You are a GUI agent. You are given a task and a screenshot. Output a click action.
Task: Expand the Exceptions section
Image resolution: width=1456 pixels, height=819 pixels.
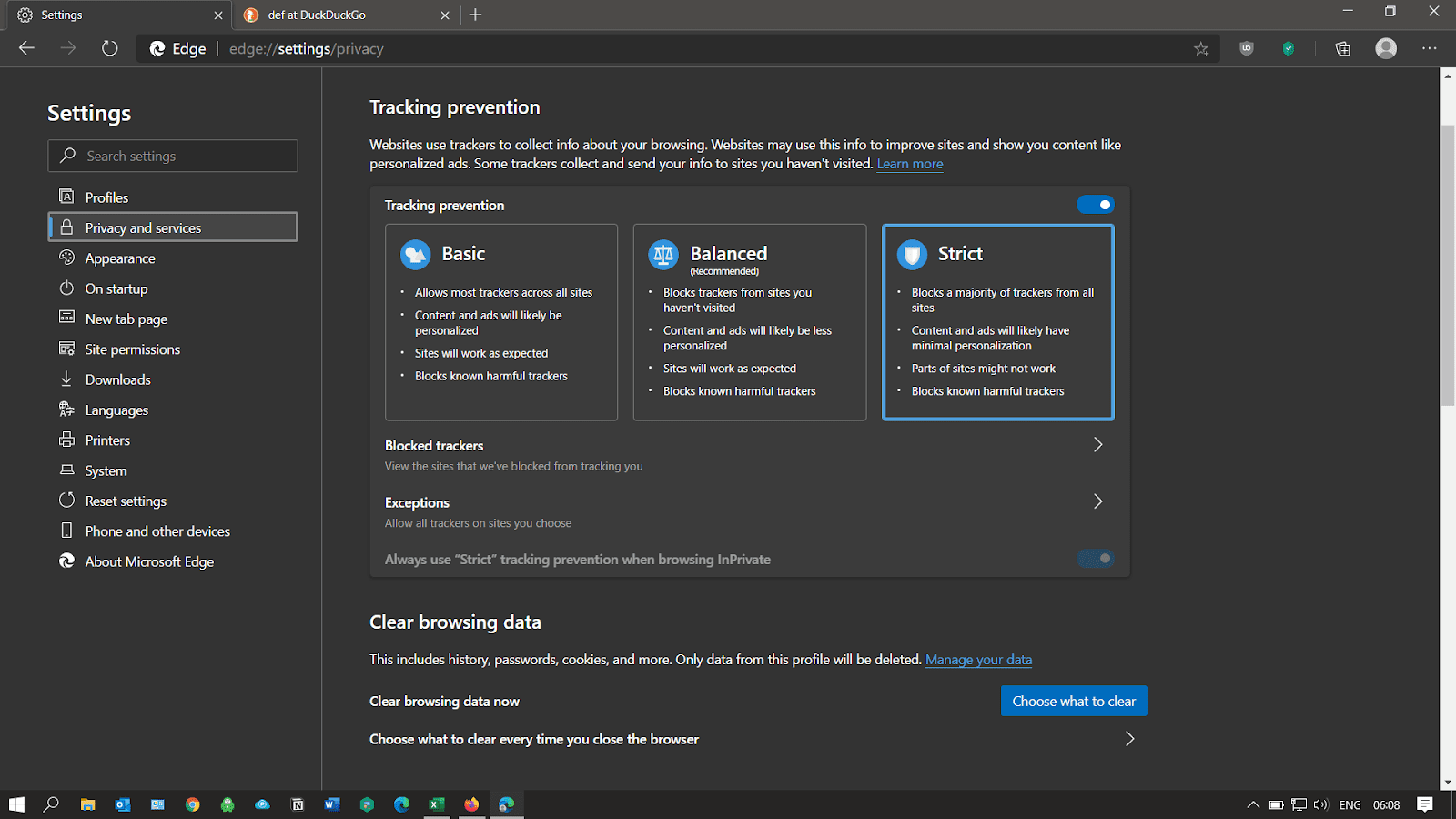(1097, 501)
